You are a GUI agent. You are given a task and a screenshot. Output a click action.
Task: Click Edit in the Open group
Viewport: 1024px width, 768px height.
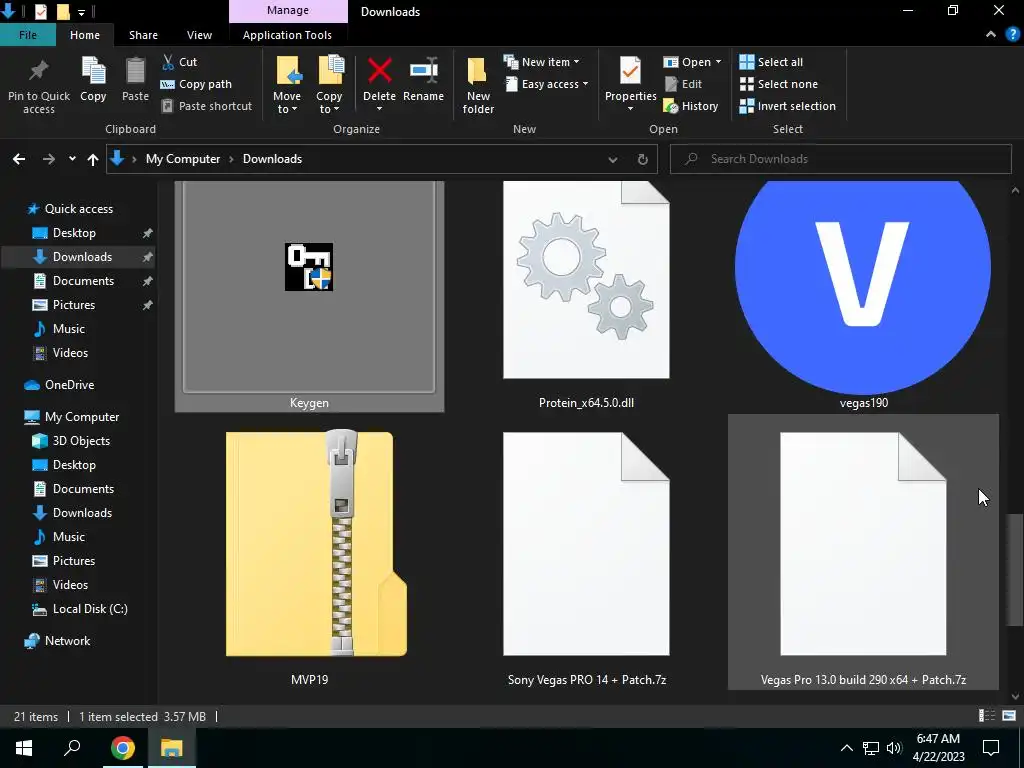click(x=683, y=84)
